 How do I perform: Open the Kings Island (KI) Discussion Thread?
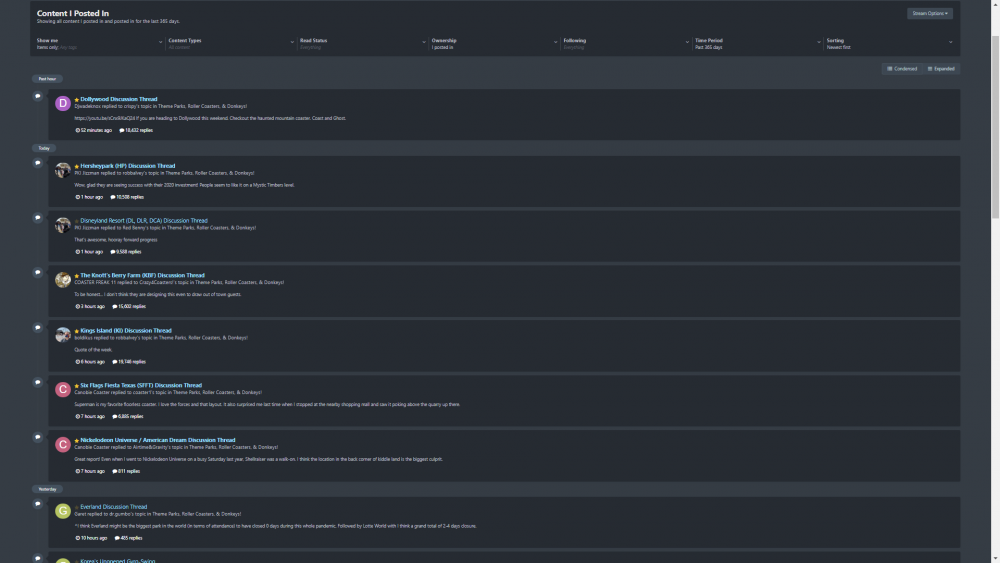coord(126,330)
